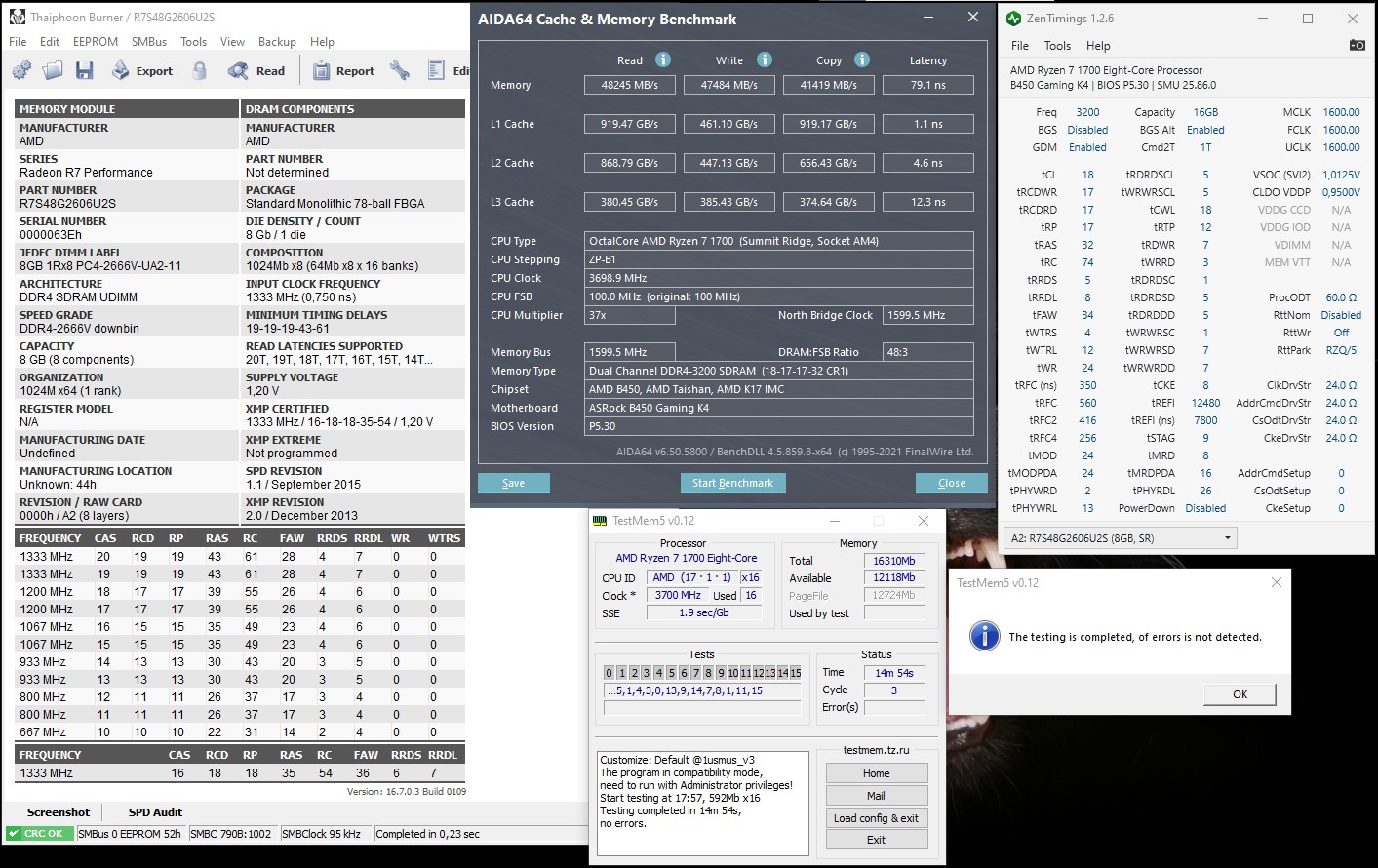Click the Exit button in TestMem5
The width and height of the screenshot is (1378, 868).
(877, 840)
